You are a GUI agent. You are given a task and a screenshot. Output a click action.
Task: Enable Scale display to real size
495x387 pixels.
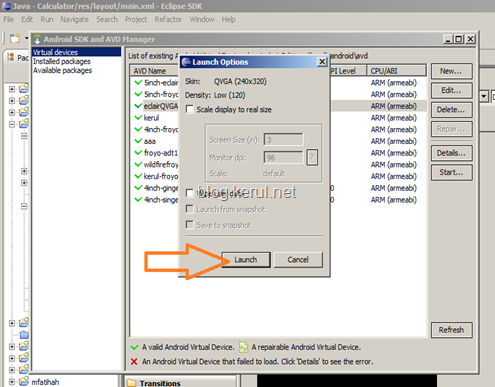point(190,109)
